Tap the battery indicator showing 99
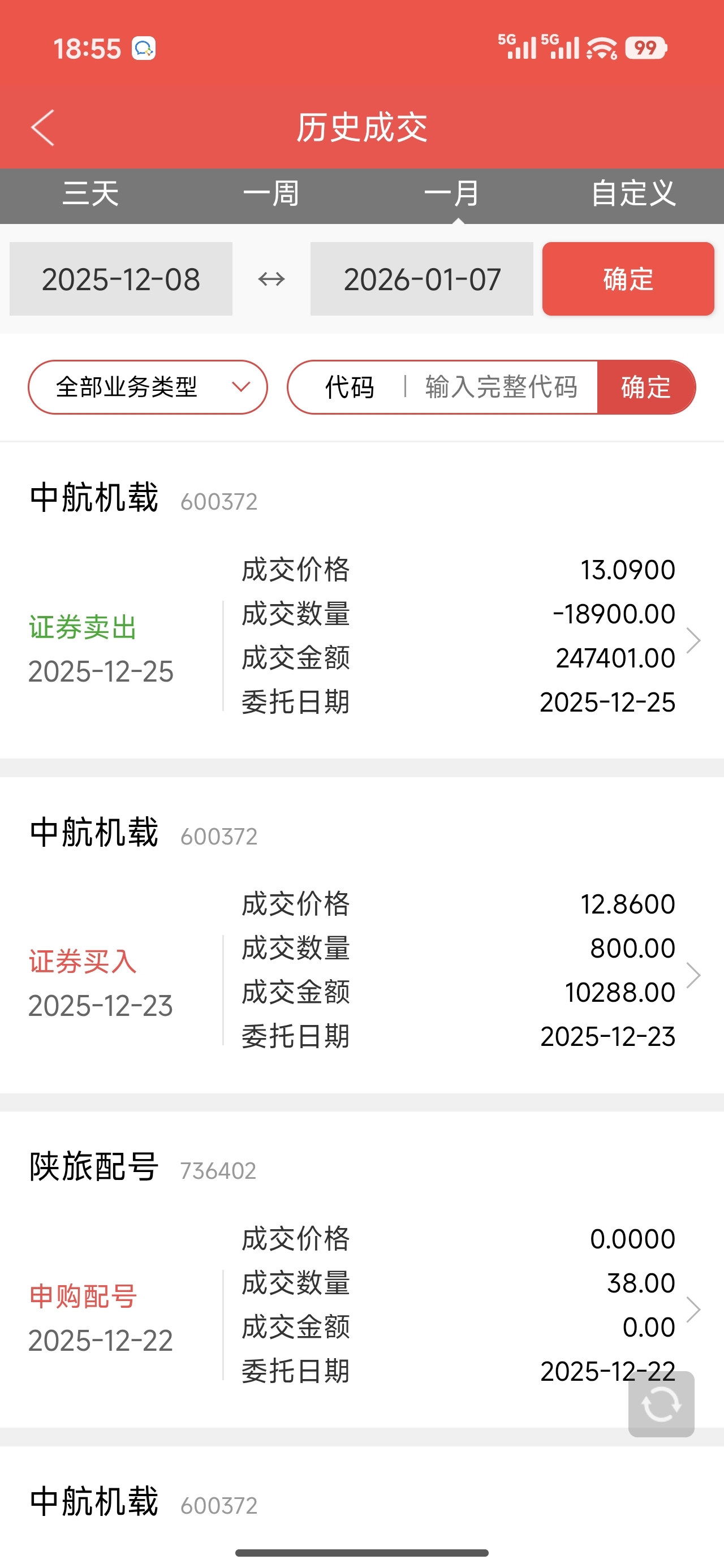The image size is (724, 1568). click(645, 48)
